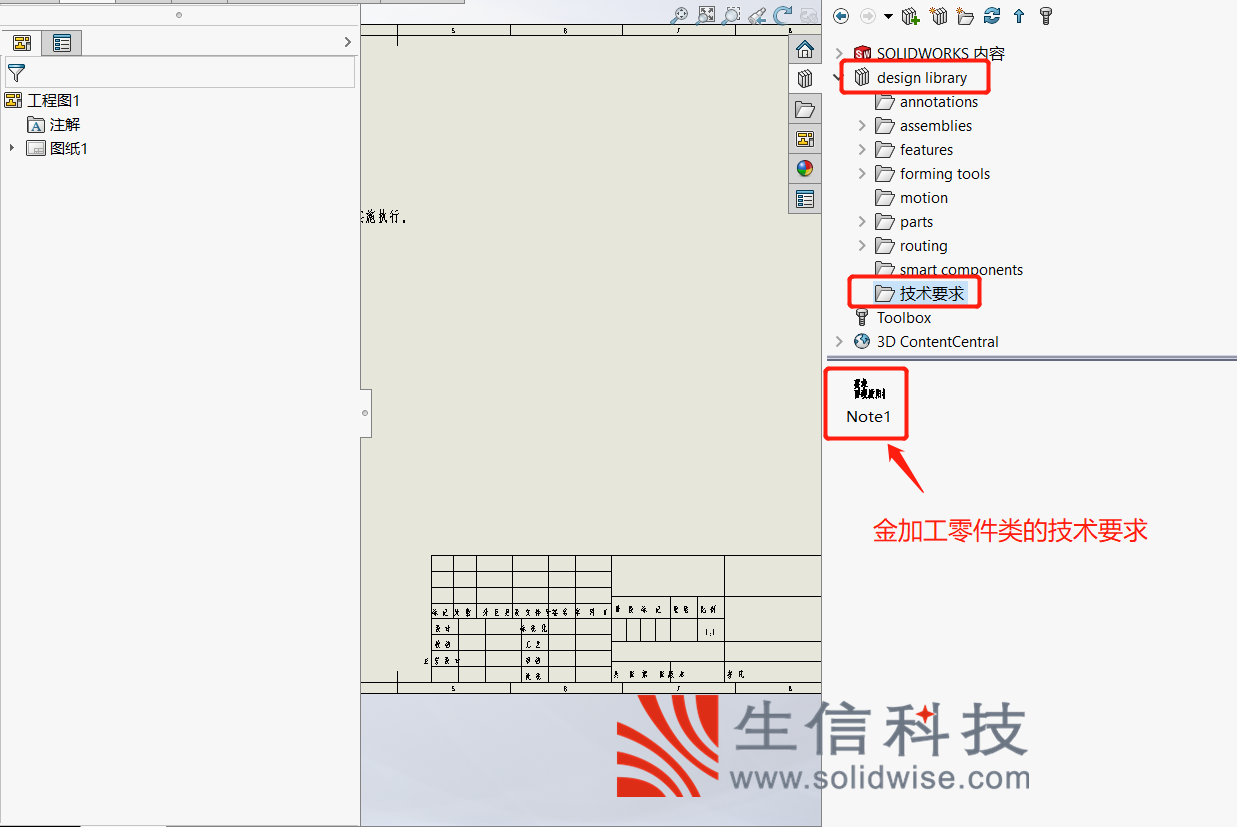Switch to the PropertyManager tab
Screen dimensions: 1237x827
point(62,43)
